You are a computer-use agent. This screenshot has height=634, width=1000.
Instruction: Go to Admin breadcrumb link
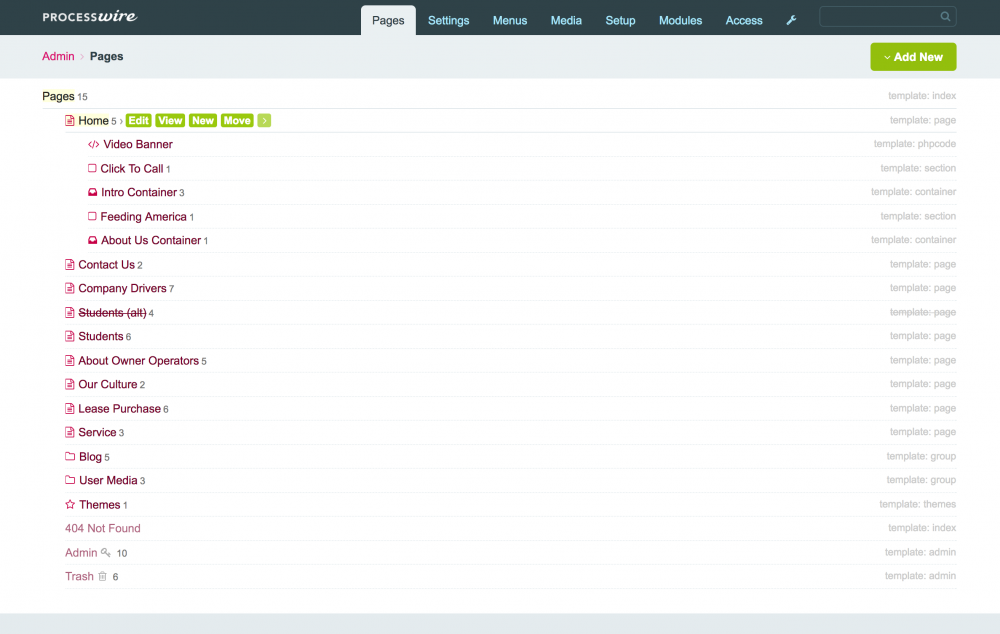[x=58, y=57]
